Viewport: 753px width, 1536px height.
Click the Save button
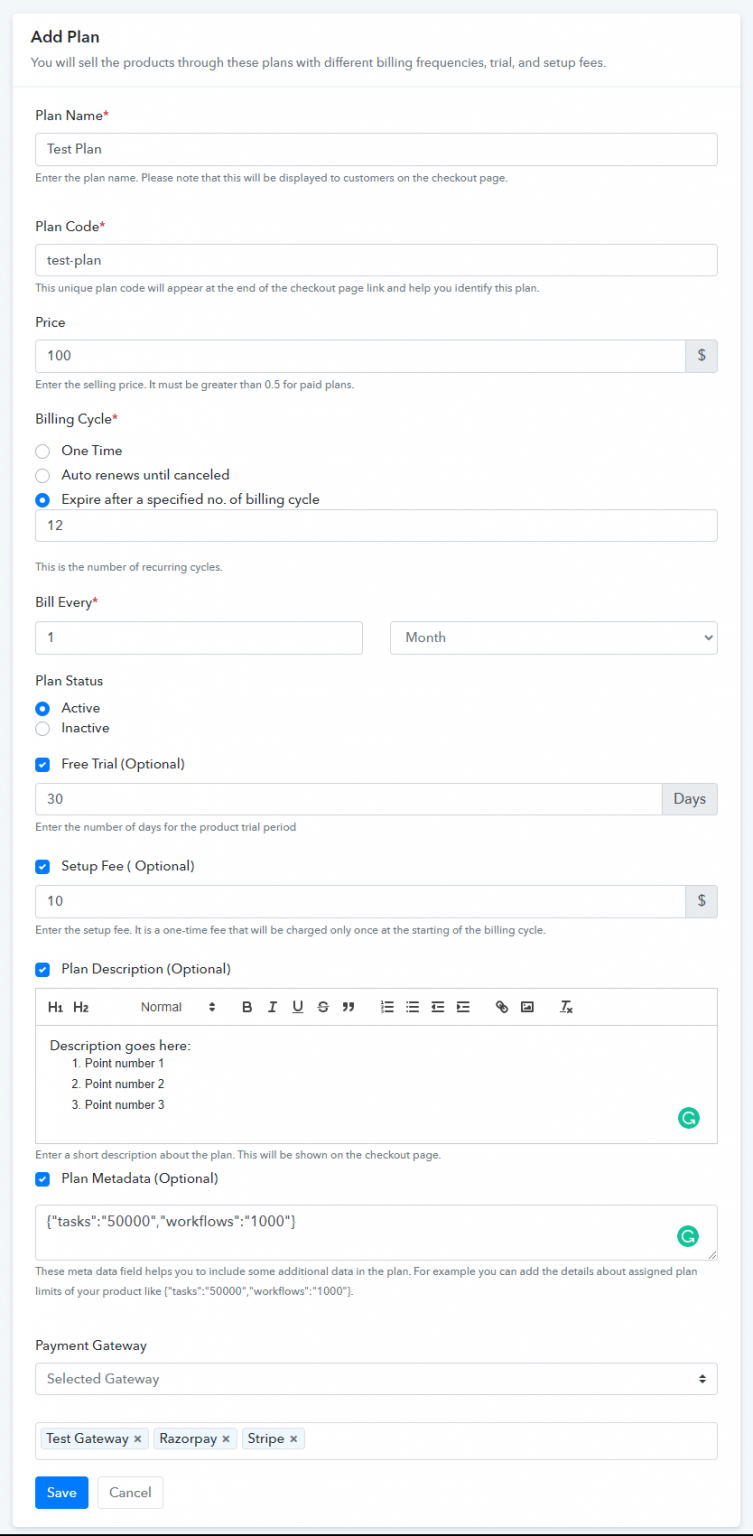coord(61,1492)
